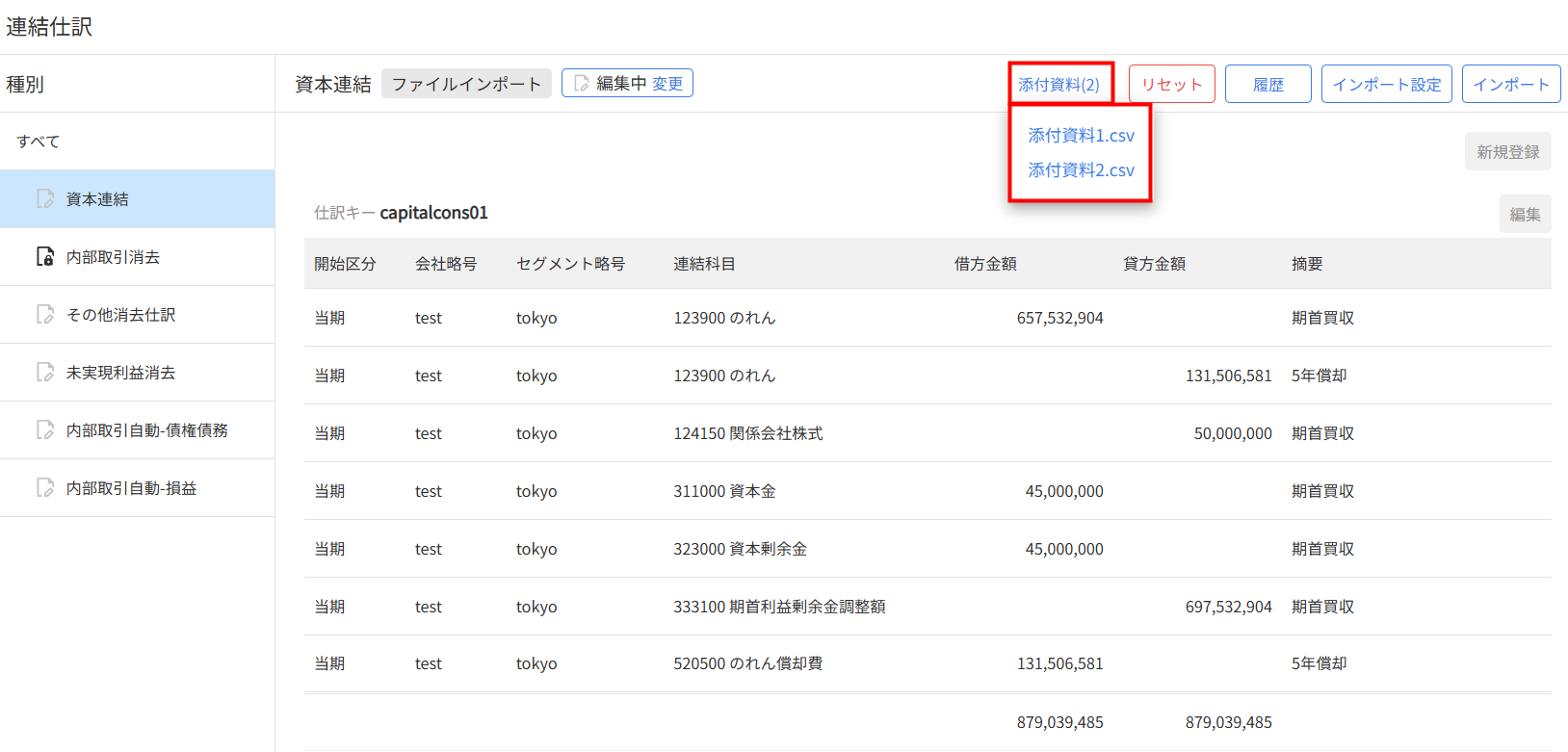Click the document icon beside 内部取引自動-損益
1568x752 pixels.
(45, 488)
